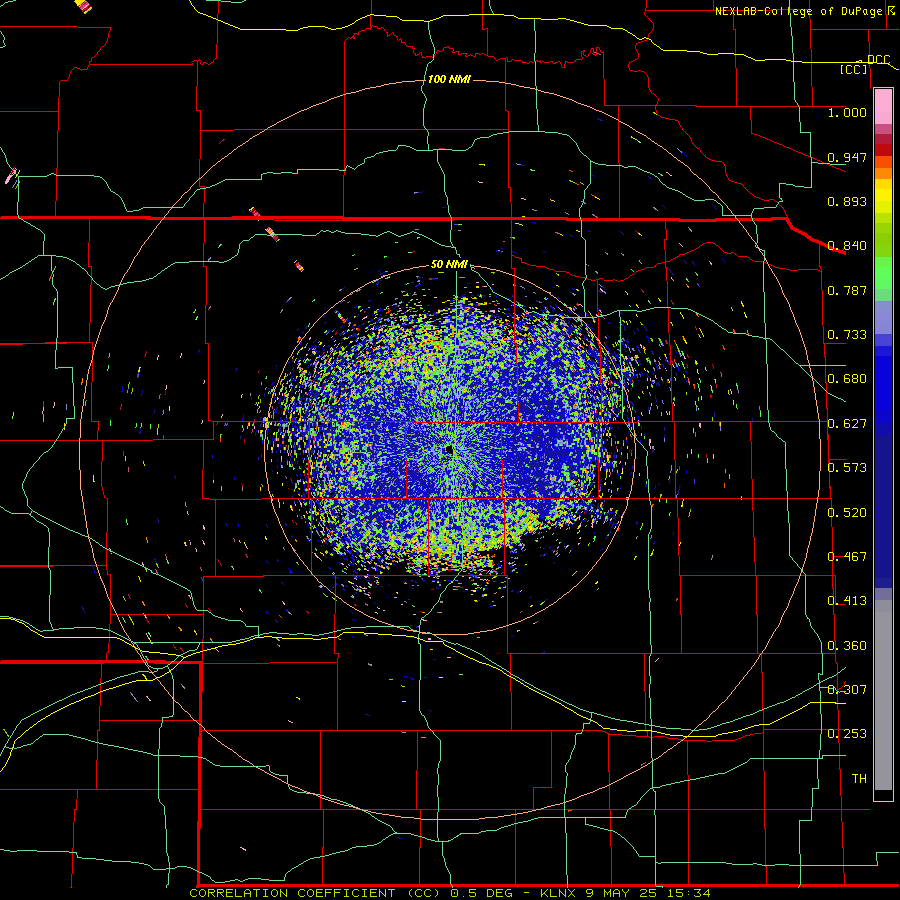Click the TH label on the color scale

point(859,779)
